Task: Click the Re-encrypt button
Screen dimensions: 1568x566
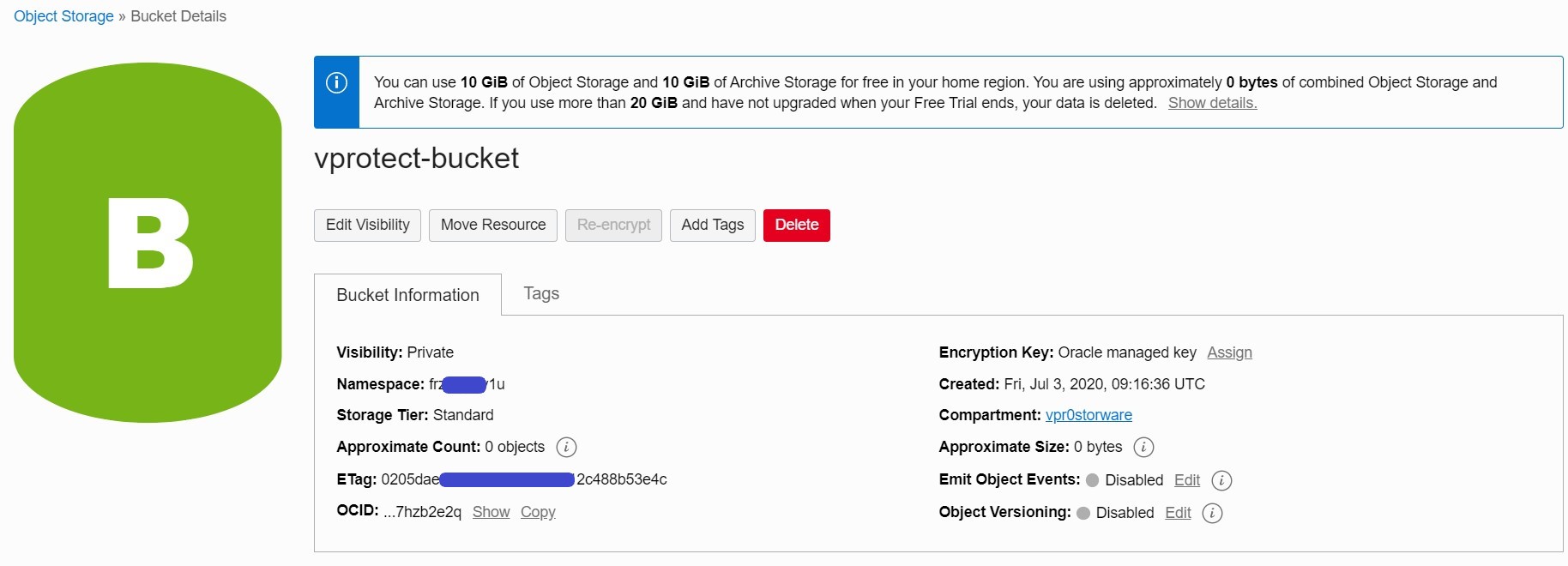Action: (613, 225)
